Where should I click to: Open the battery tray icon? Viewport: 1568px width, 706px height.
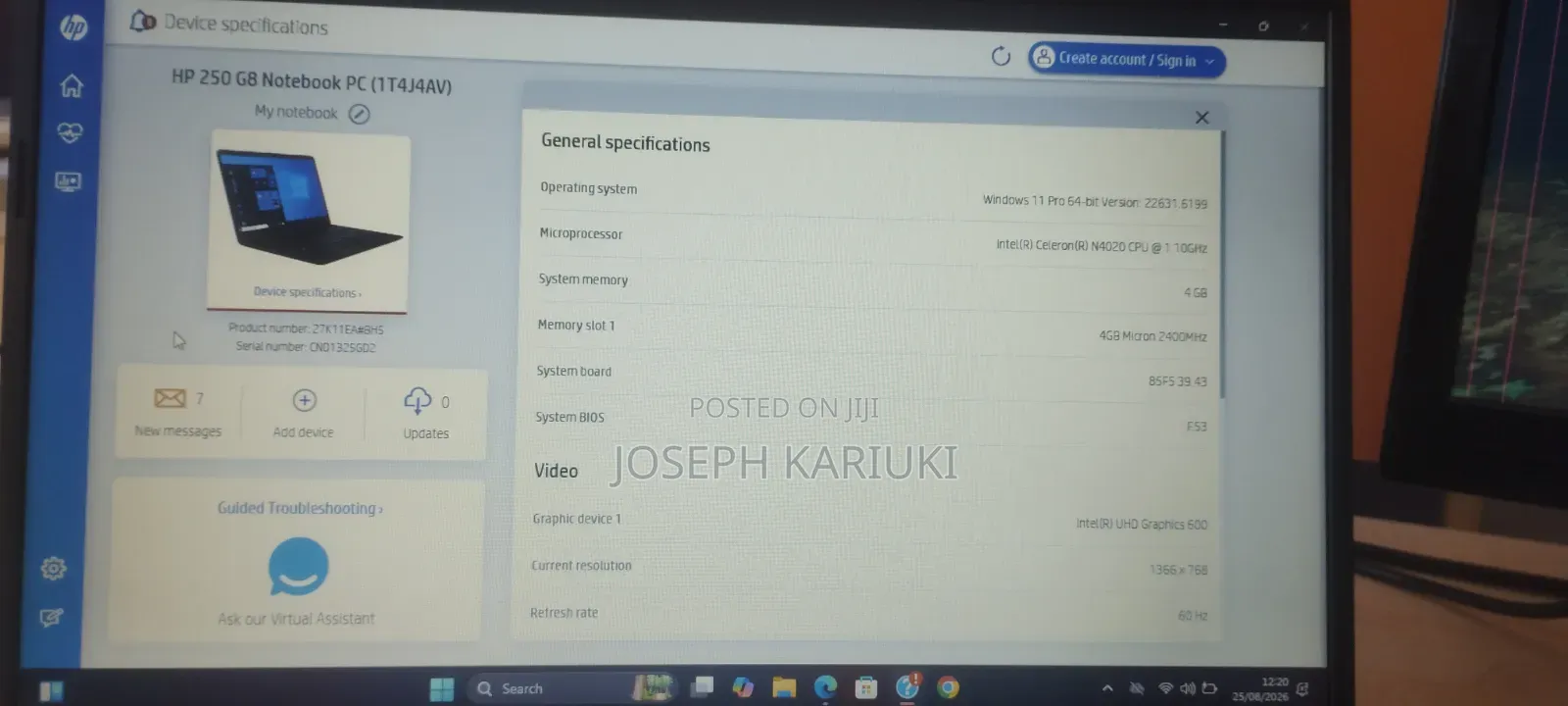[1209, 688]
